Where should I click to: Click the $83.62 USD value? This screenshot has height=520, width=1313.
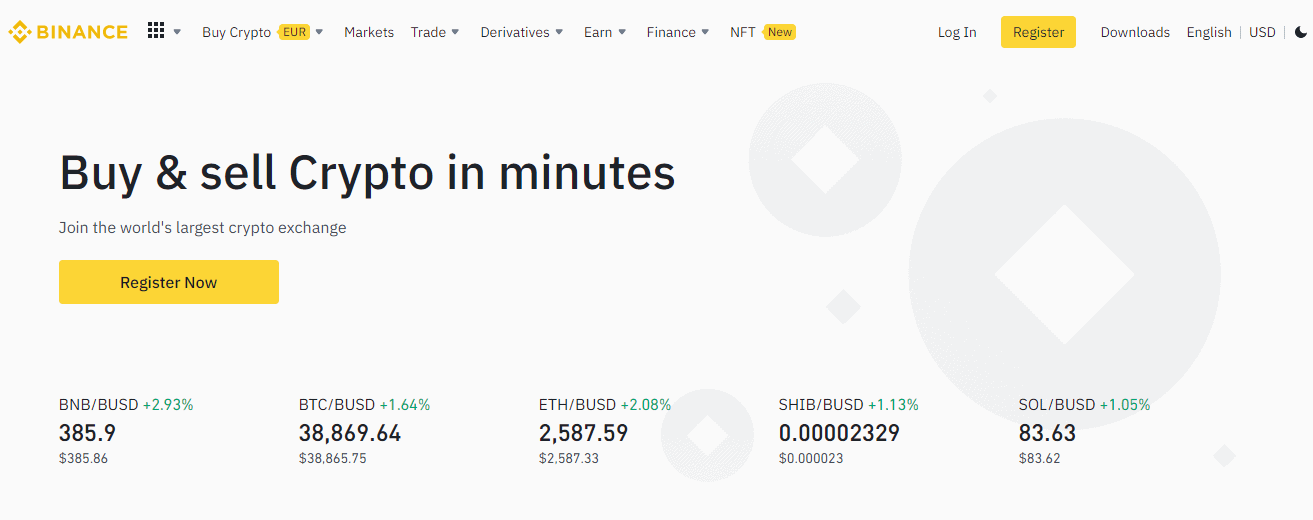(x=1040, y=459)
